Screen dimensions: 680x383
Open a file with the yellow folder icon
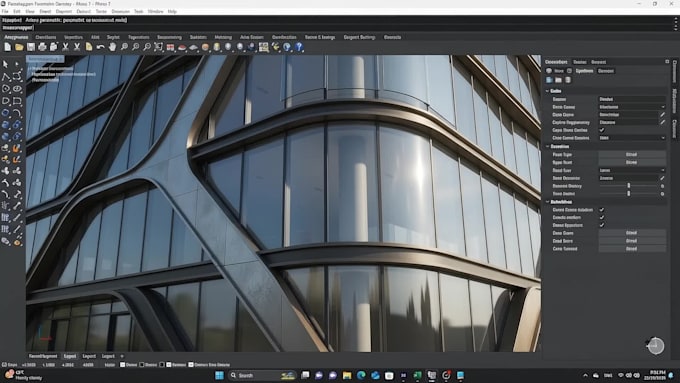(x=19, y=47)
